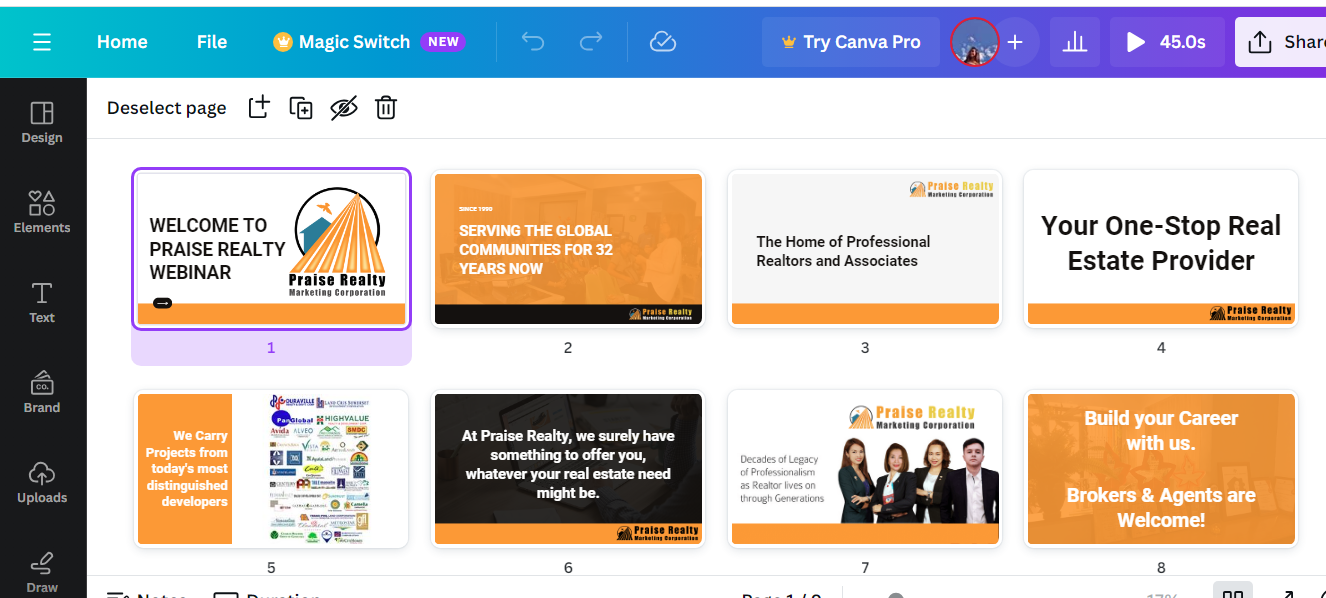Select the Draw tool
1326x598 pixels.
click(42, 572)
